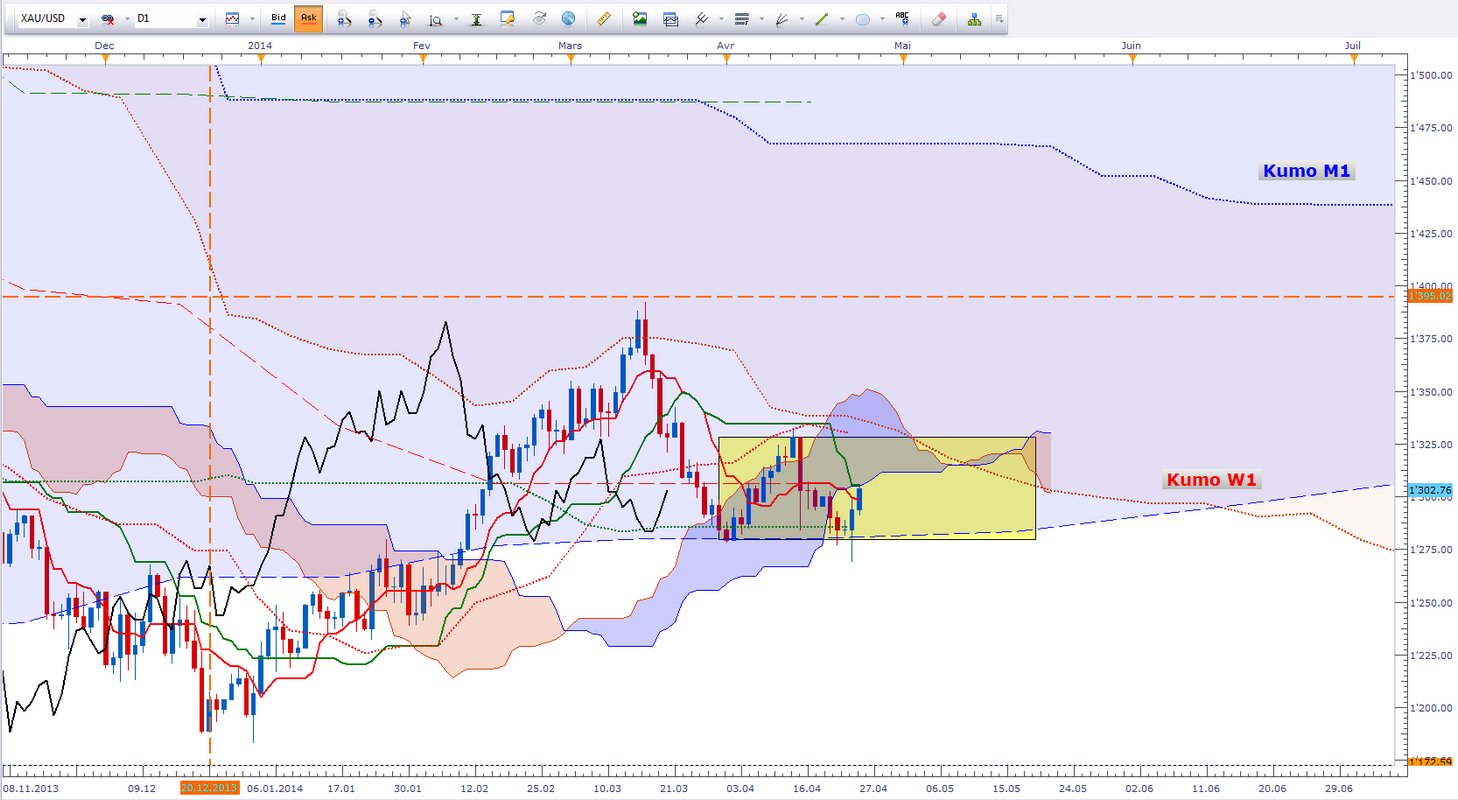The height and width of the screenshot is (800, 1458).
Task: Click the zoom-to-area magnifier icon
Action: tap(435, 19)
